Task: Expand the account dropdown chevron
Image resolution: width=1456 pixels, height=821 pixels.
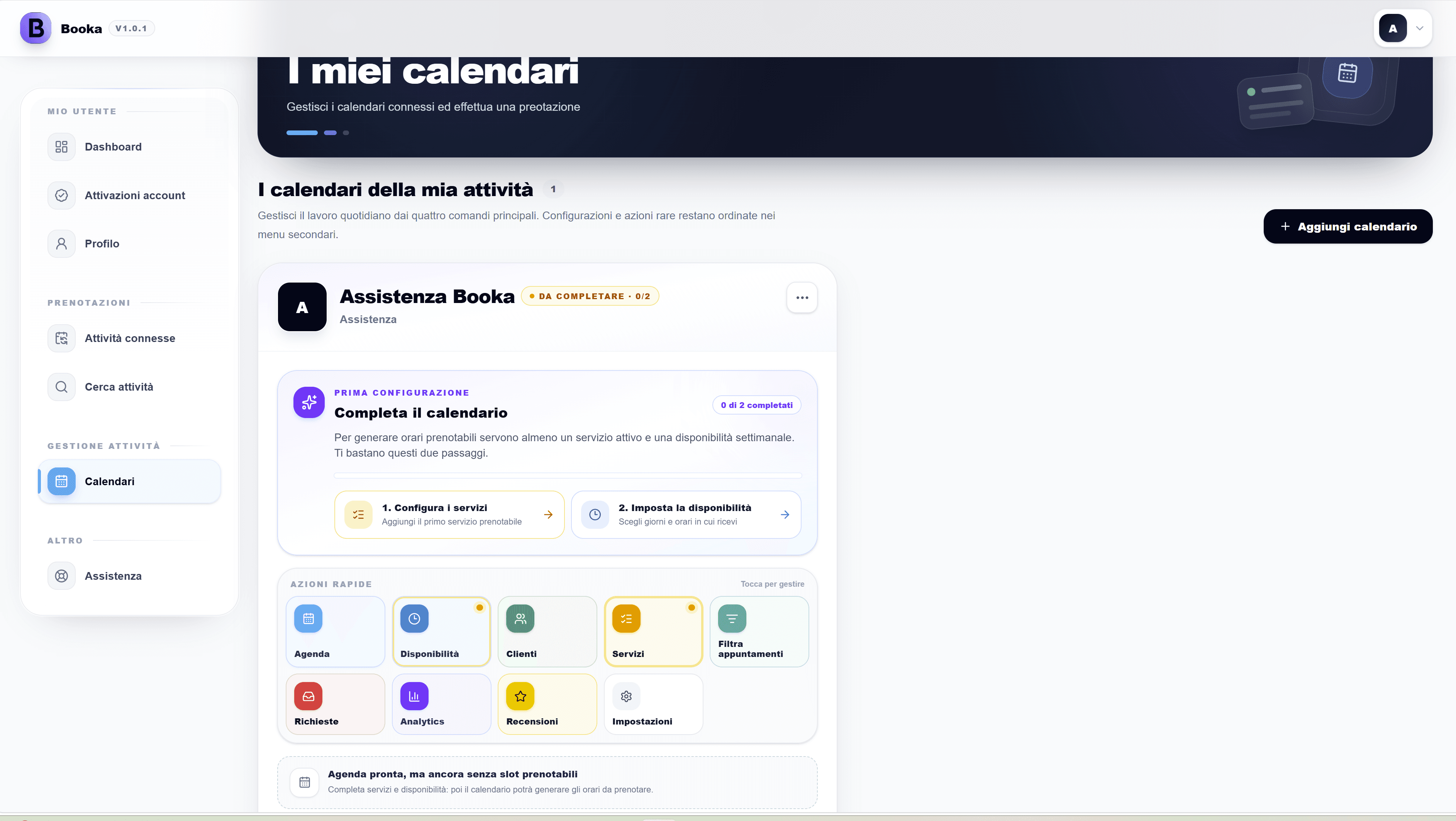Action: (x=1419, y=28)
